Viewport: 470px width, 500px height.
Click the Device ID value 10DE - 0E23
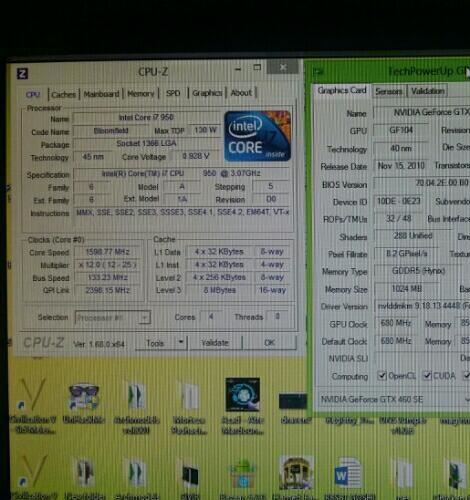click(x=399, y=201)
